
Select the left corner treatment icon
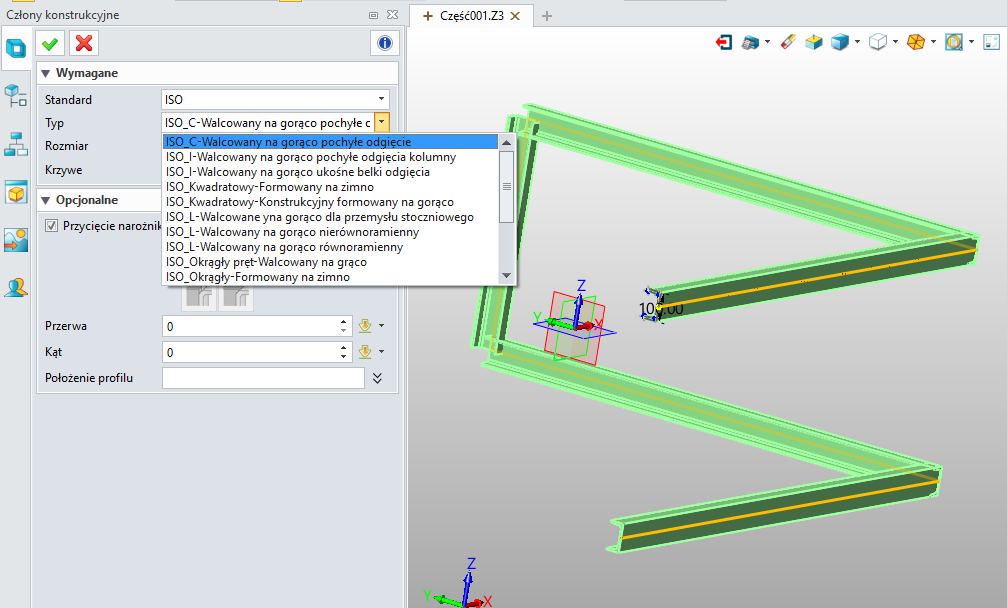coord(200,298)
